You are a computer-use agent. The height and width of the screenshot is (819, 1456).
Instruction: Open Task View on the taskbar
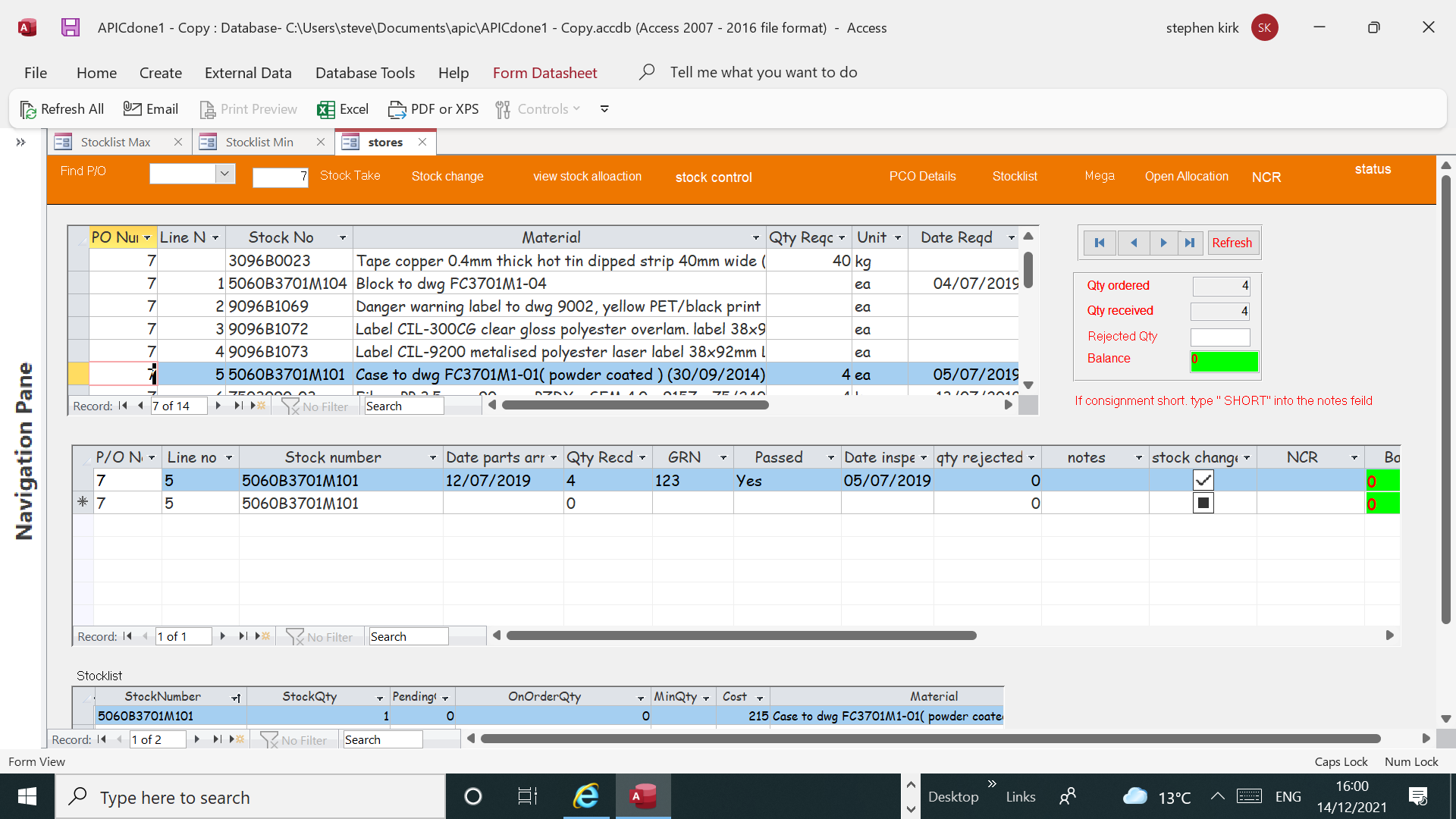[x=527, y=796]
